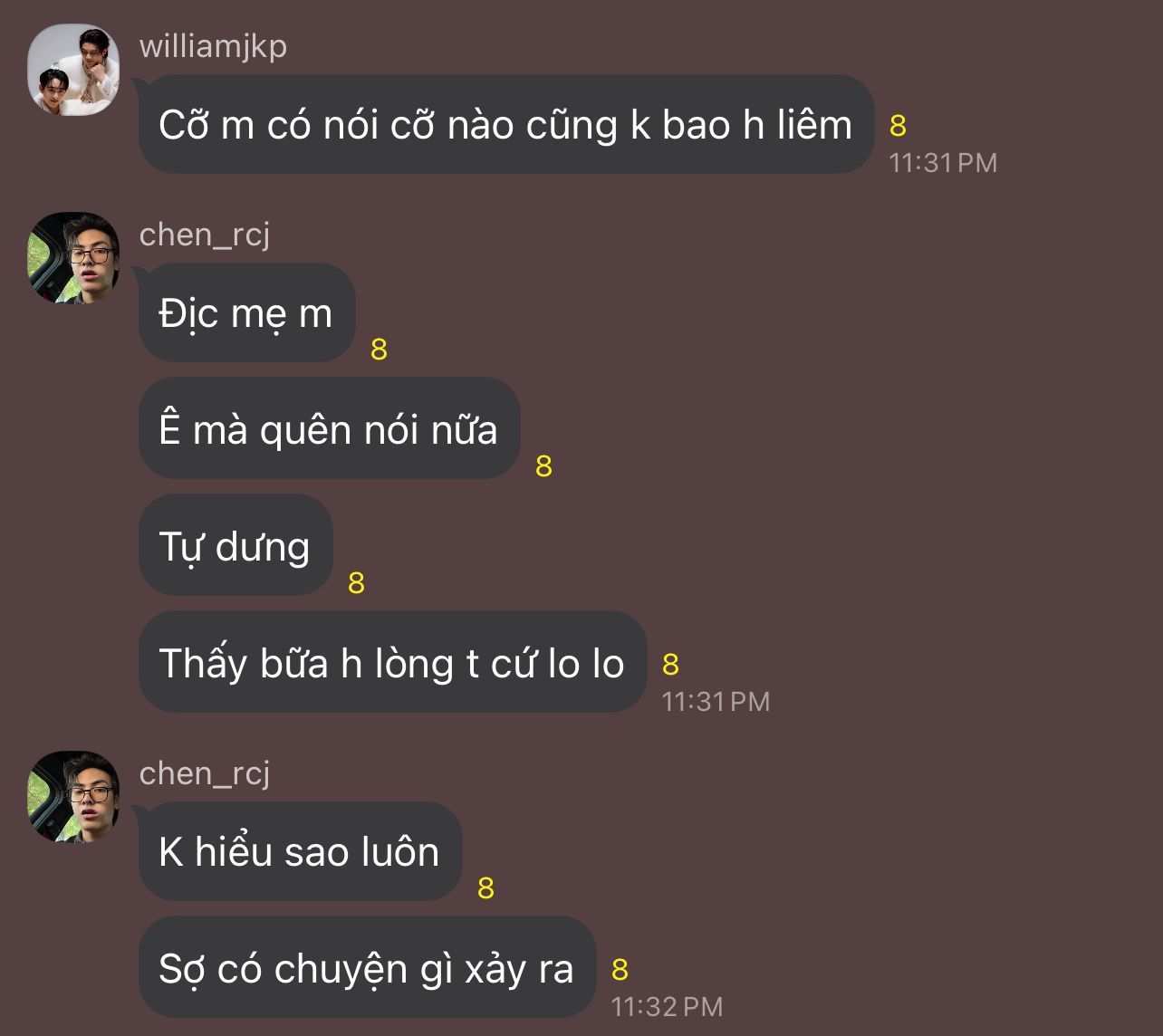Click the read count 8 beside 'K hiểu sao luôn'
This screenshot has width=1163, height=1036.
[485, 888]
